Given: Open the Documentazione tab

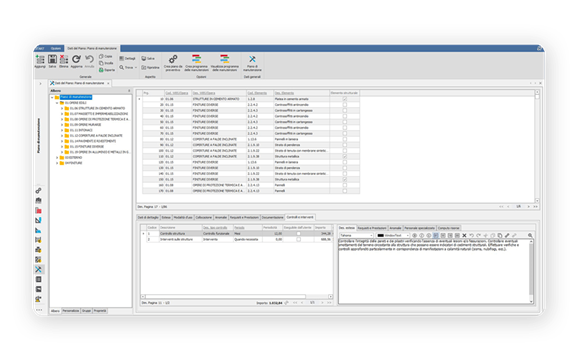Looking at the screenshot, I should coord(273,218).
